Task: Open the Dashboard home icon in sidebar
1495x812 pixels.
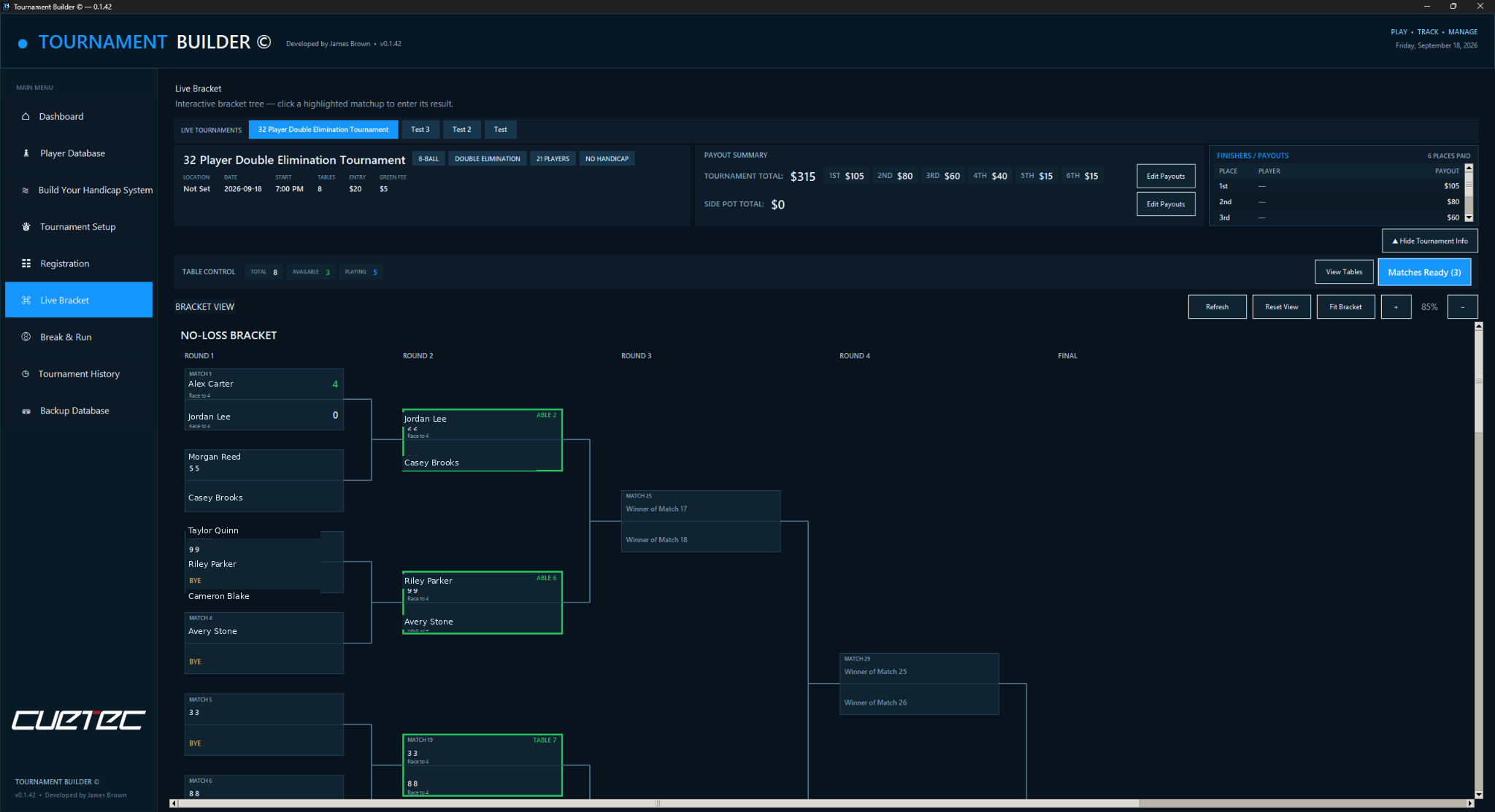Action: [x=26, y=116]
